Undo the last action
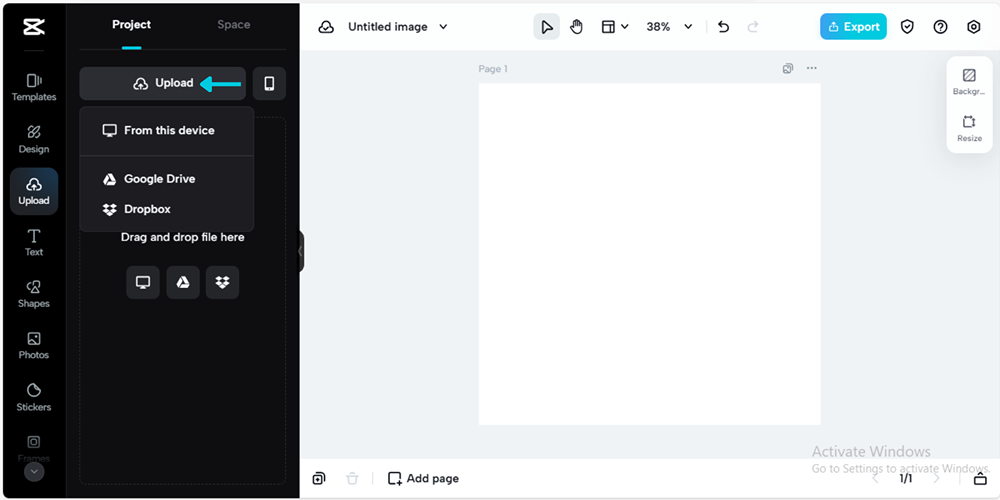 coord(723,27)
